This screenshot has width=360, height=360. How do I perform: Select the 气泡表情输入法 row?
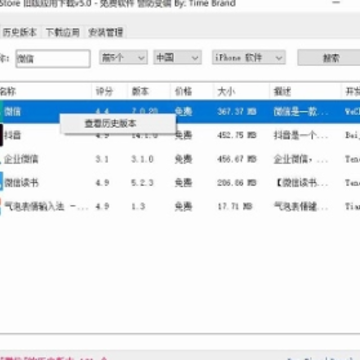(x=180, y=207)
